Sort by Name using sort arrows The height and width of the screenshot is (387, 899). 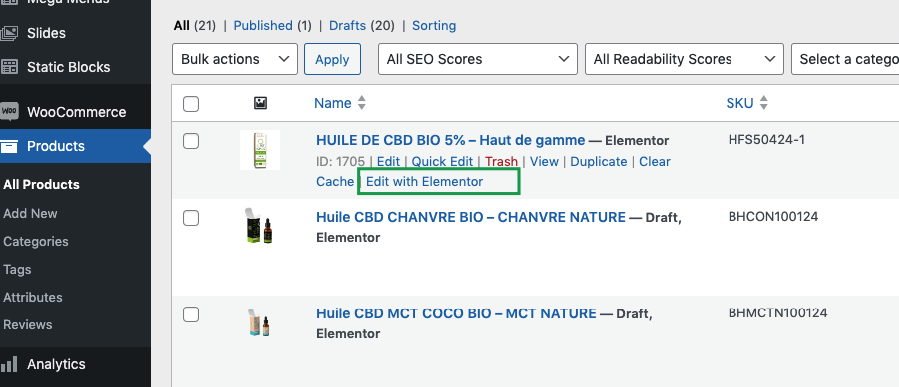pos(361,103)
